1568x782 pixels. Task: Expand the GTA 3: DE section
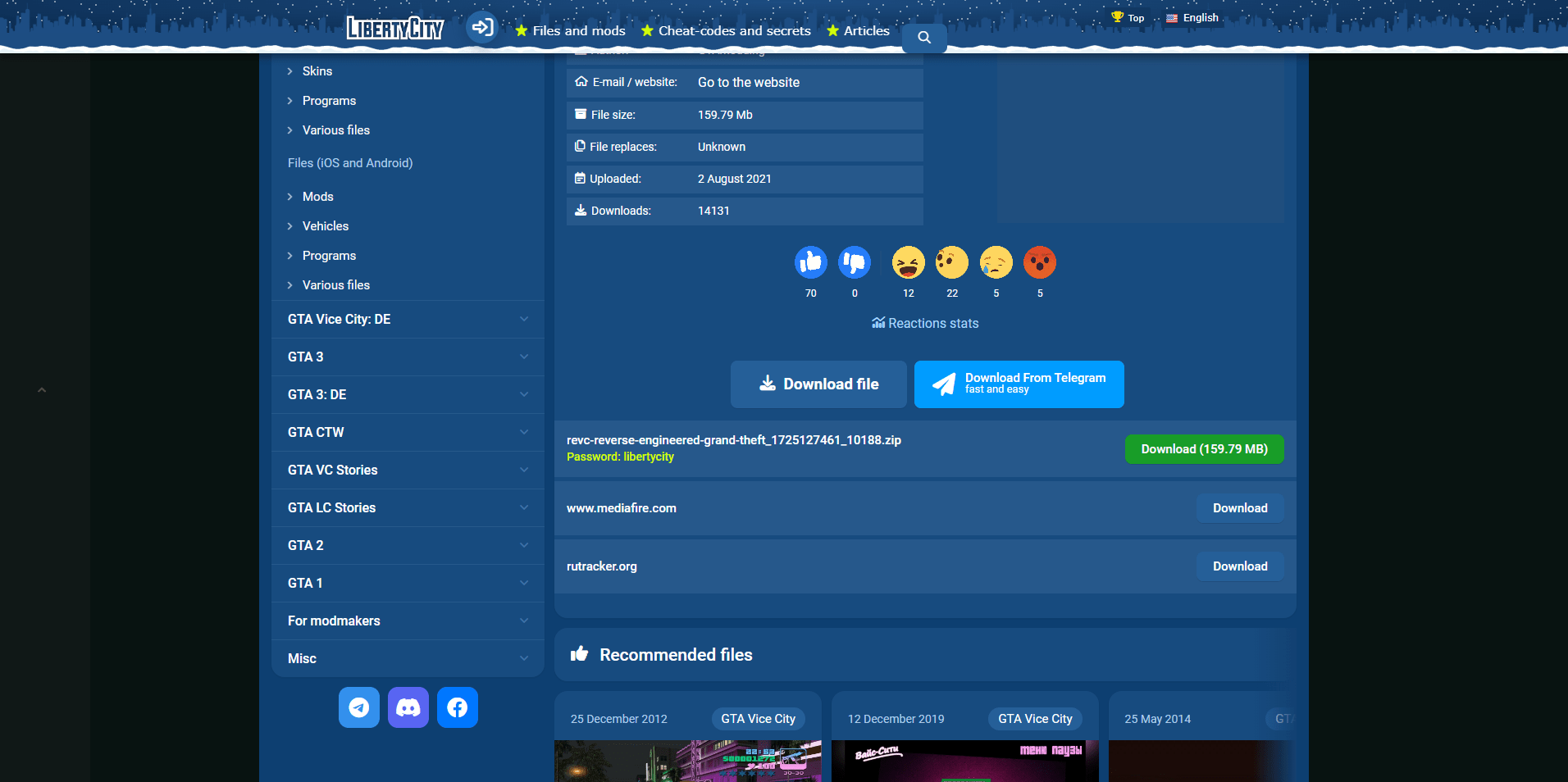point(408,395)
